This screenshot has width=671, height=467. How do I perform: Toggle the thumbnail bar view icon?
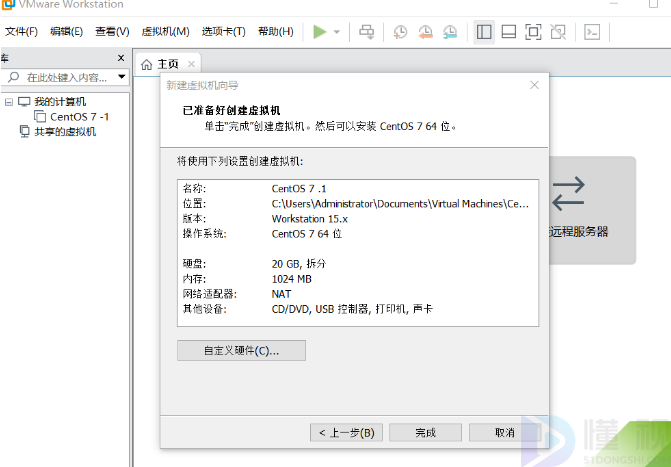[508, 32]
